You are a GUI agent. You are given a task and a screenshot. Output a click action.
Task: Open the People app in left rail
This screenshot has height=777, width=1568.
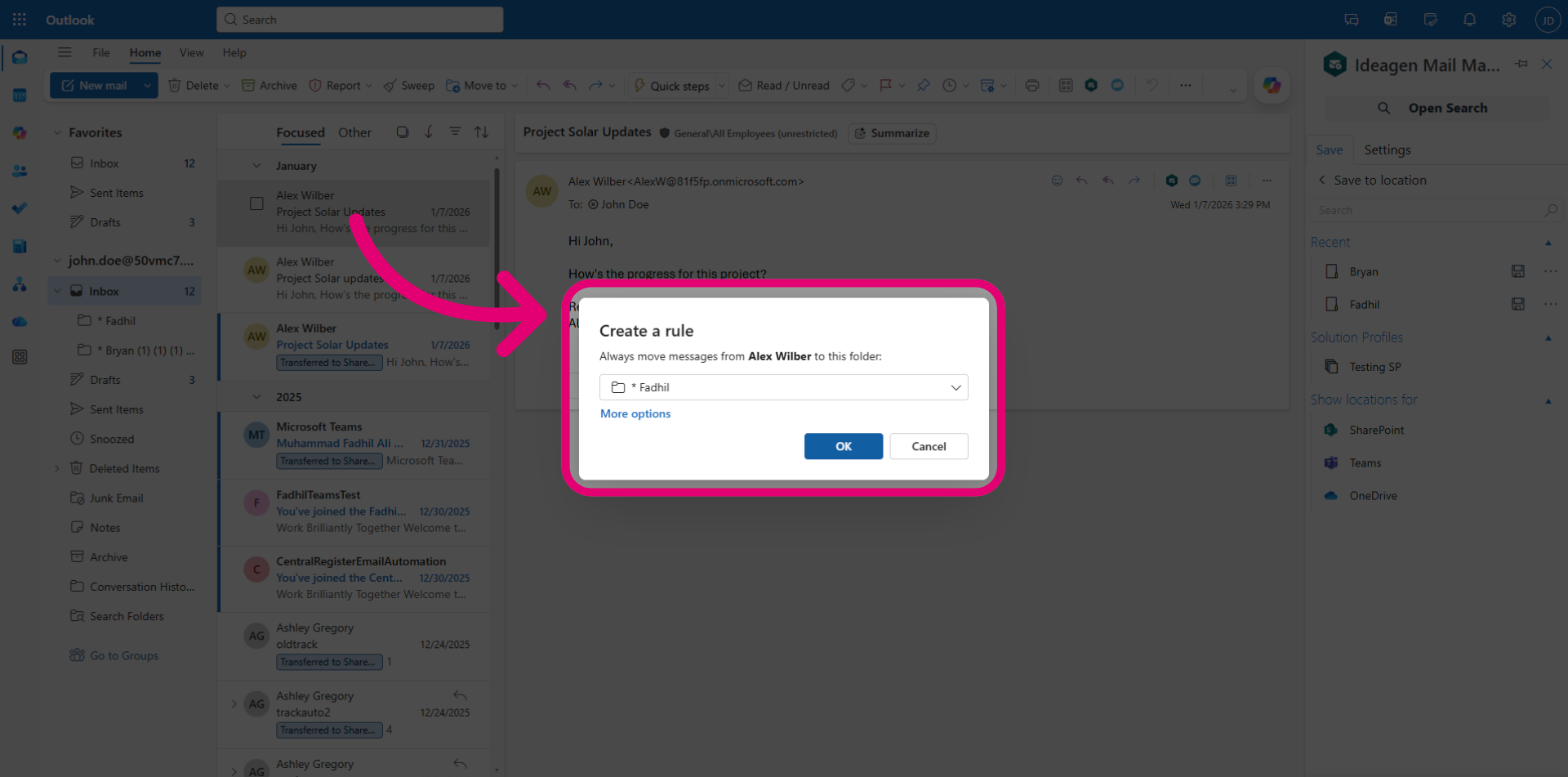[20, 171]
